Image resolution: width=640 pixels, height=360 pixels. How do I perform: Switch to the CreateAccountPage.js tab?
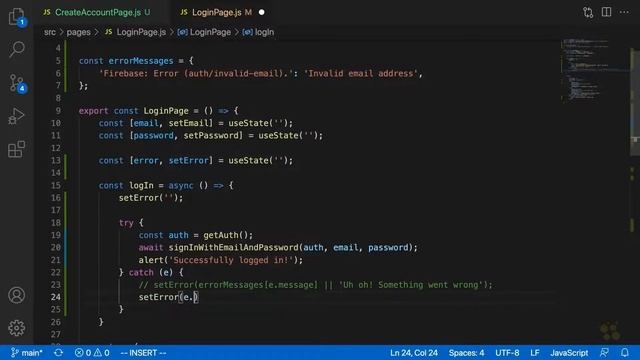pyautogui.click(x=97, y=13)
